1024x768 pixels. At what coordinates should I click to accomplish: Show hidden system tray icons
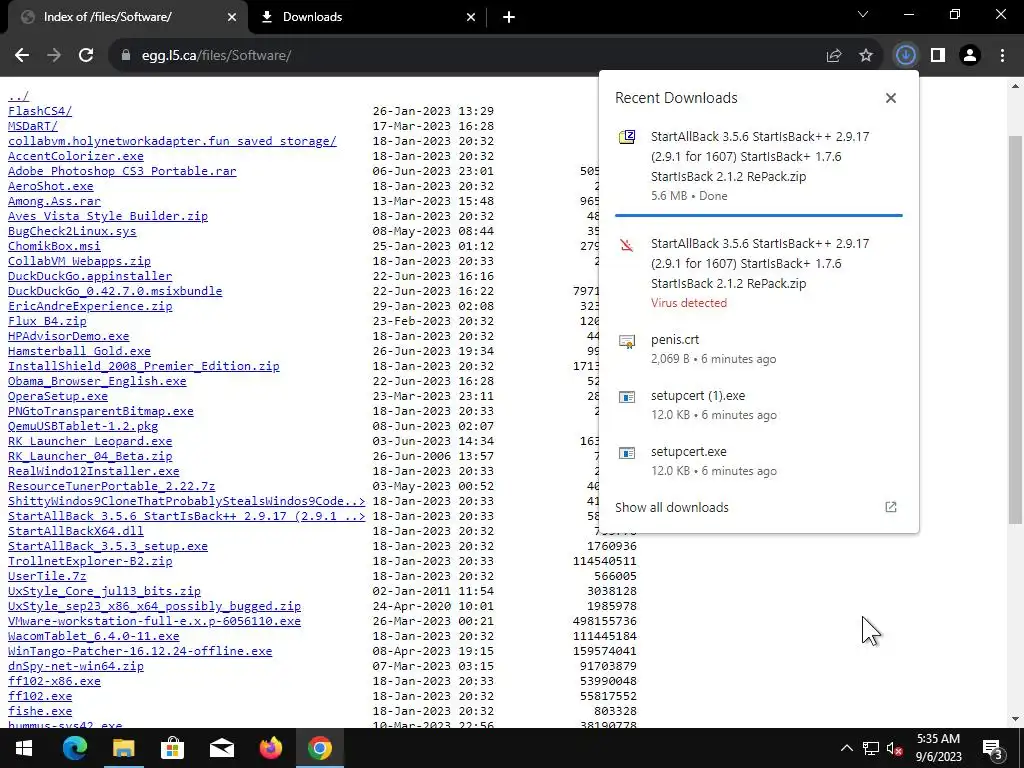click(846, 748)
